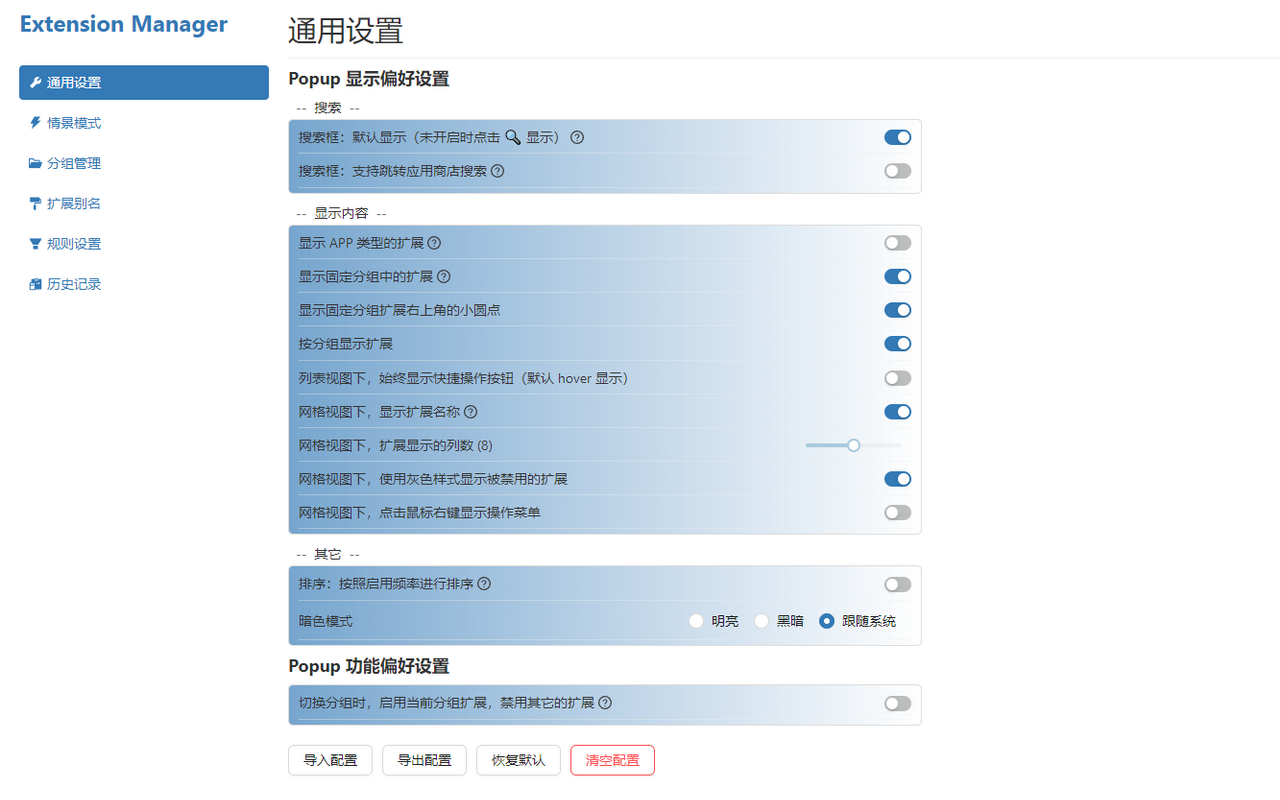Open the 历史记录 page from the sidebar
The height and width of the screenshot is (800, 1280).
click(73, 283)
